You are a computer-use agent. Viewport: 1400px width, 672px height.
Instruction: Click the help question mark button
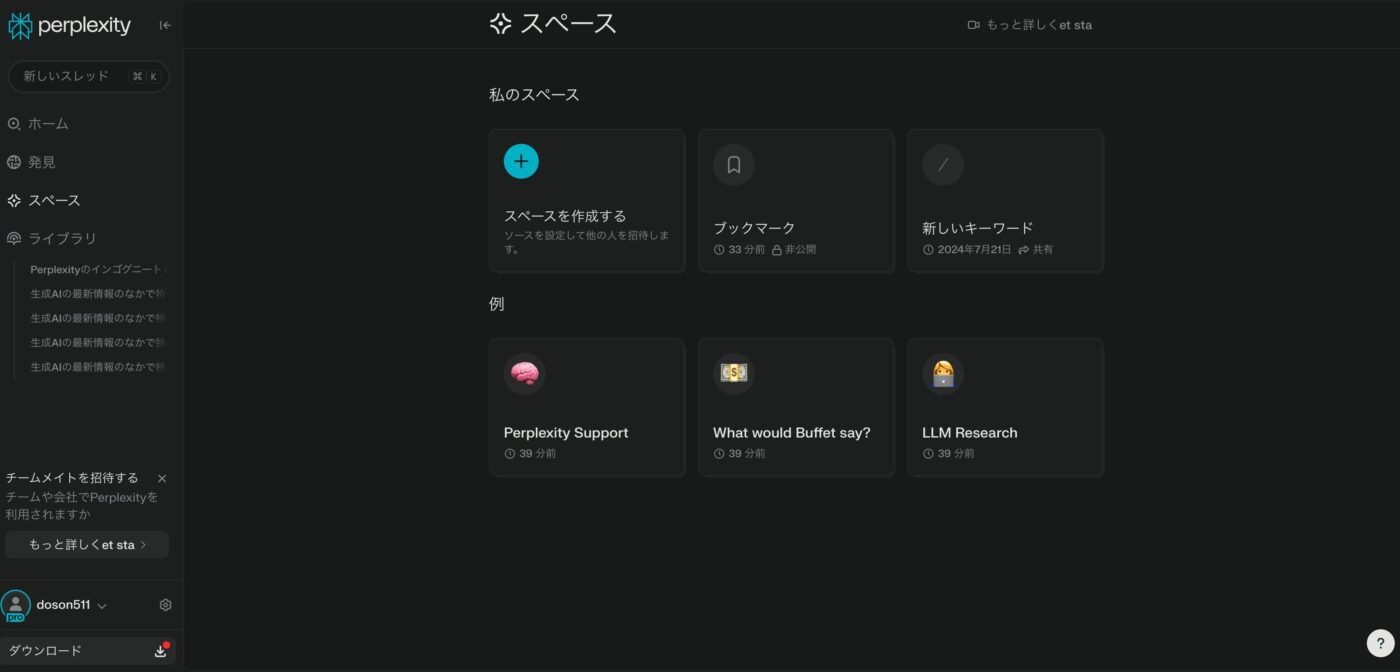(x=1380, y=643)
